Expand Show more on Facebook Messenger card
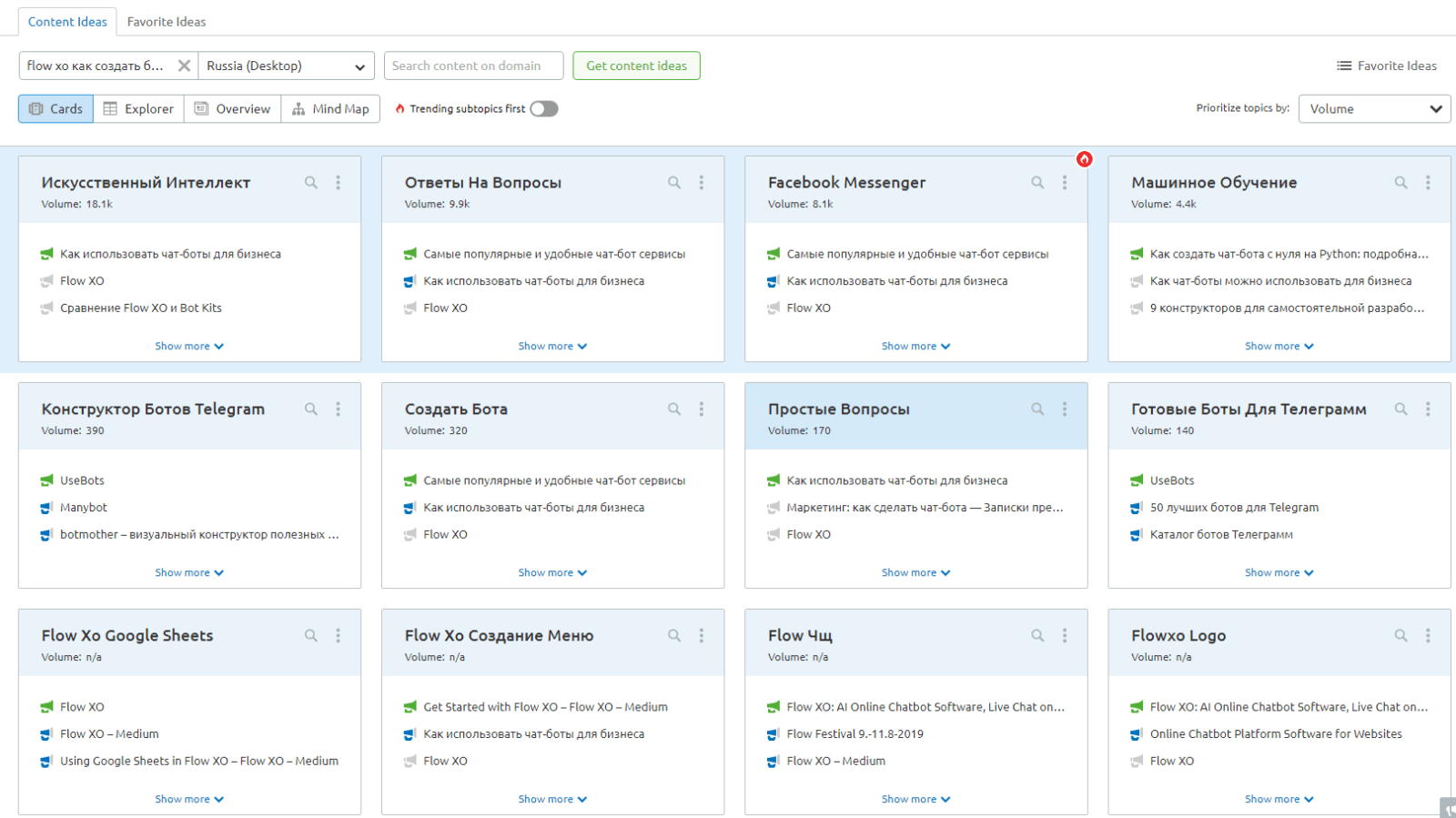 pyautogui.click(x=915, y=347)
